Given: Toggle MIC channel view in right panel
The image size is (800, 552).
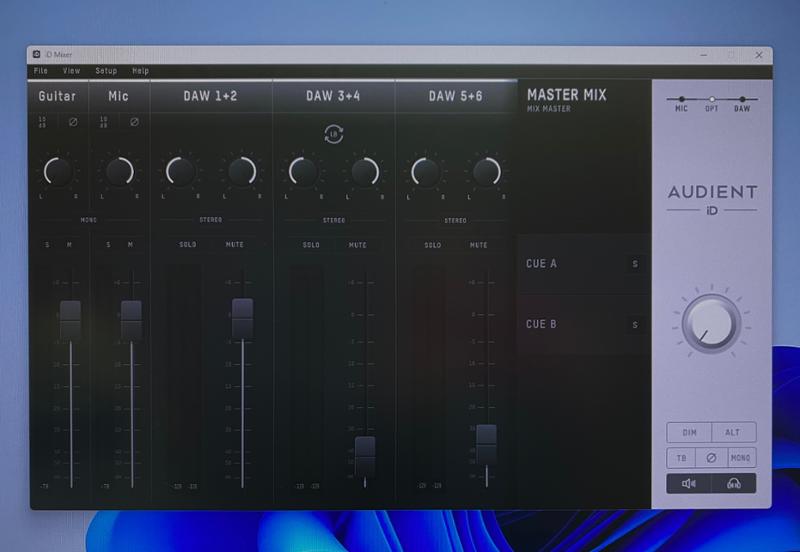Looking at the screenshot, I should 682,104.
